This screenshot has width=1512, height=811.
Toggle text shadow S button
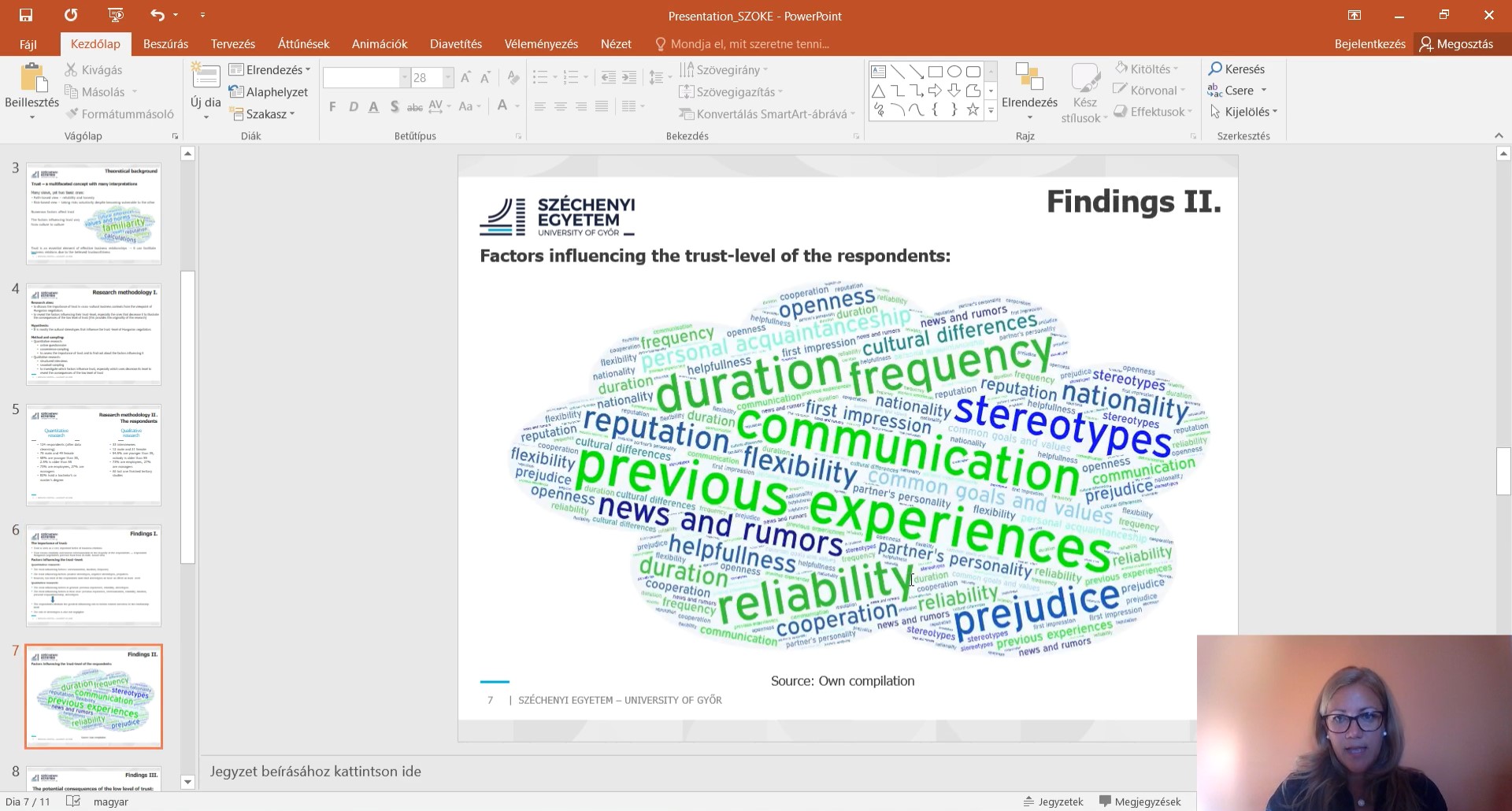tap(394, 106)
